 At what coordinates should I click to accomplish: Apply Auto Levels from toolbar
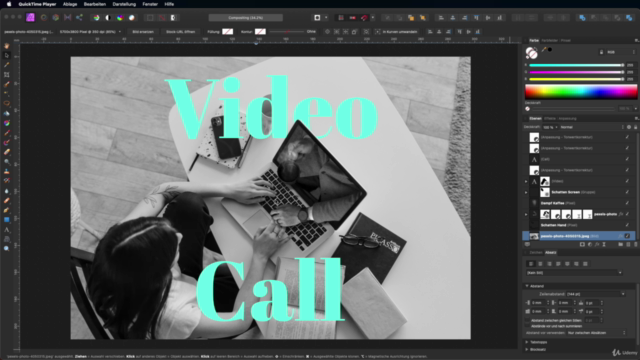(x=96, y=18)
